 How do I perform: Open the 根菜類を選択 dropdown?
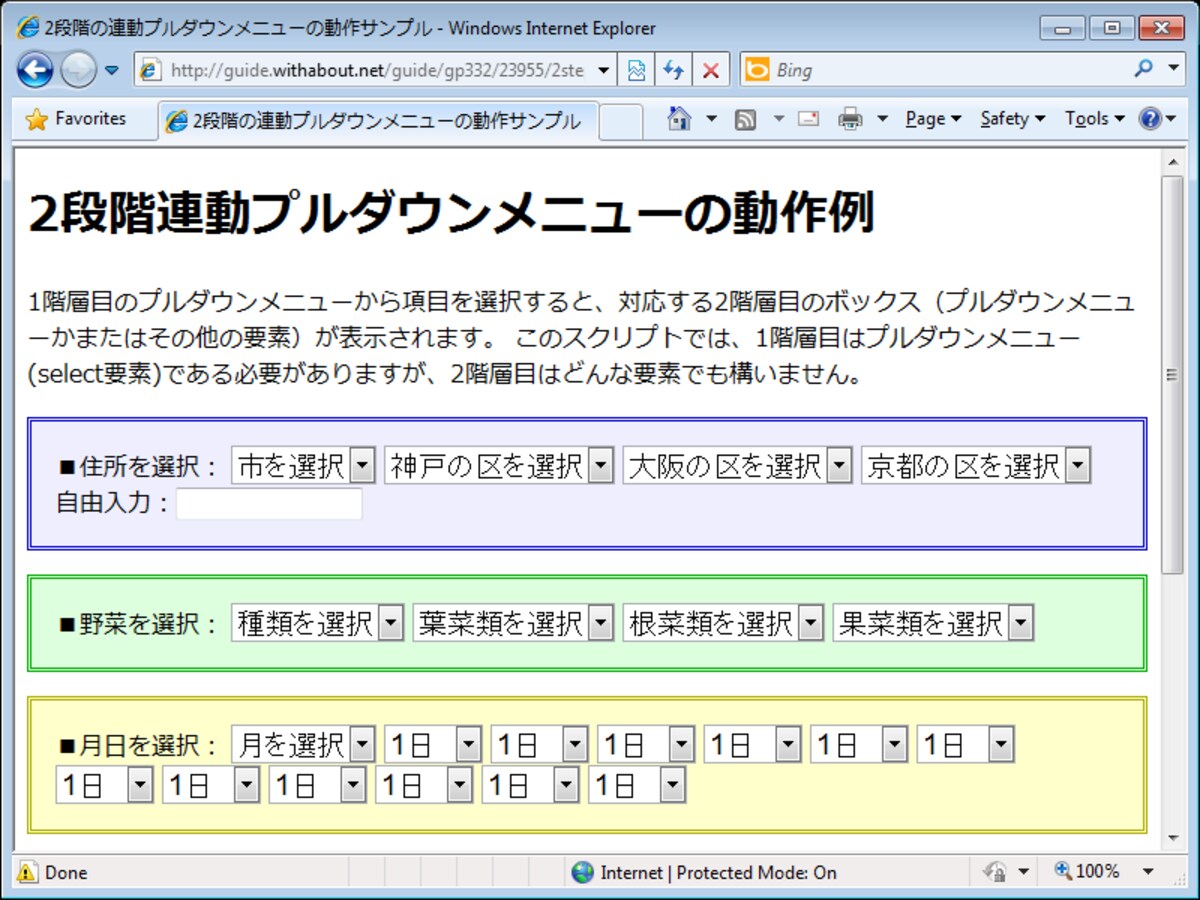pos(723,623)
